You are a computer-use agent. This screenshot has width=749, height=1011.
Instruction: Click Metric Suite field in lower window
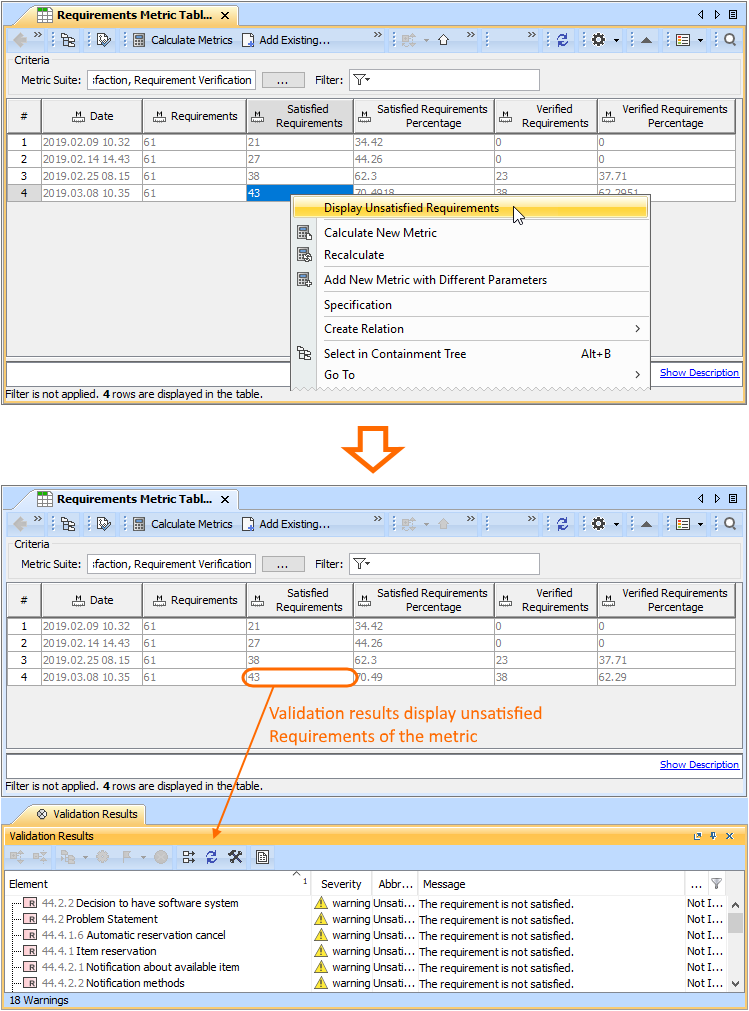click(x=171, y=564)
